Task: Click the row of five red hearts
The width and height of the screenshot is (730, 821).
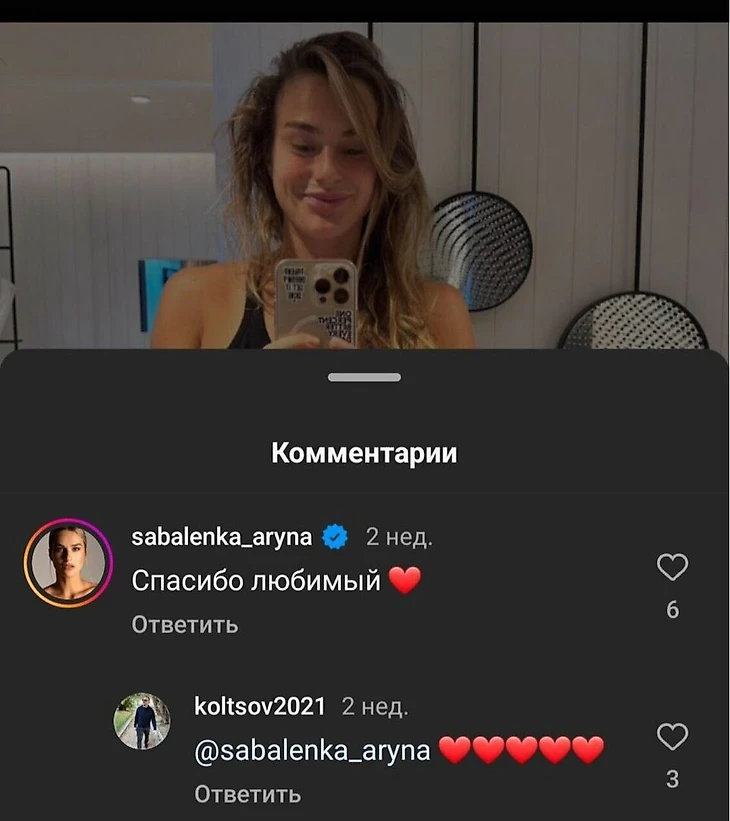Action: coord(521,750)
